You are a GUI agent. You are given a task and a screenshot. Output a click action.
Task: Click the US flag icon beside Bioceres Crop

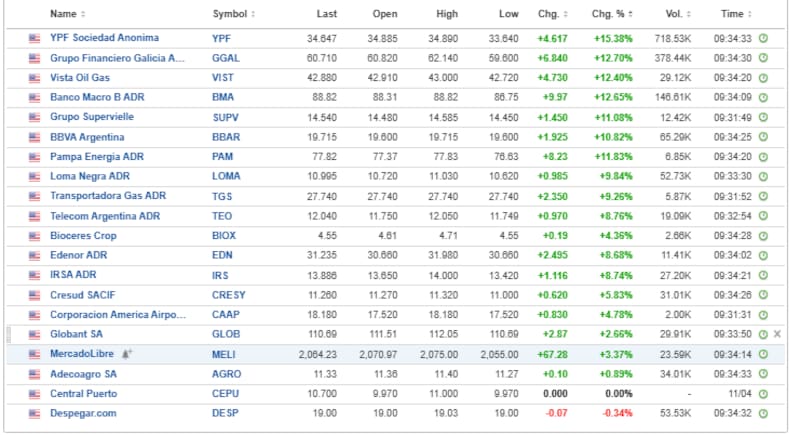34,236
